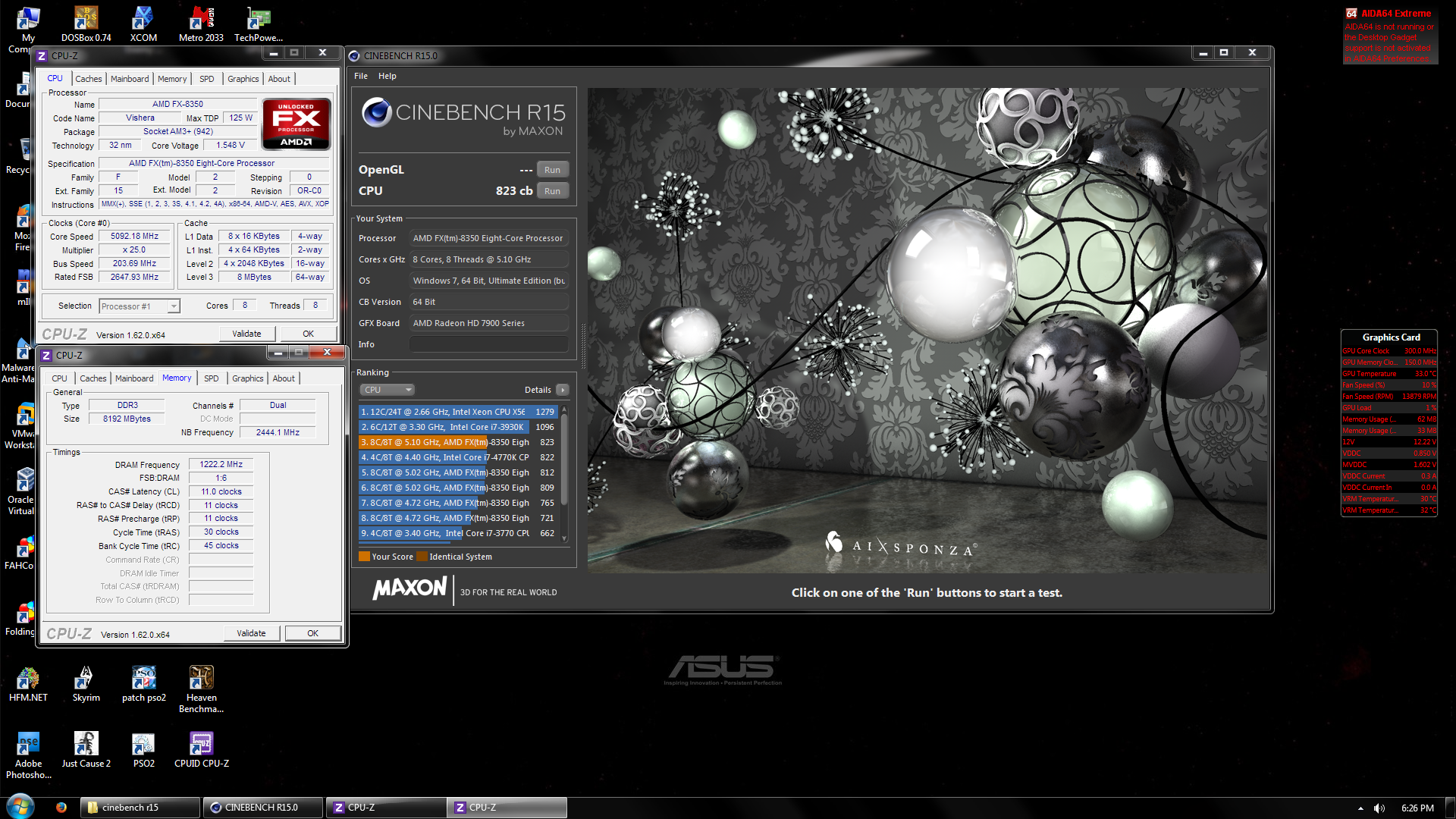
Task: Launch Firefox from the taskbar
Action: (61, 808)
